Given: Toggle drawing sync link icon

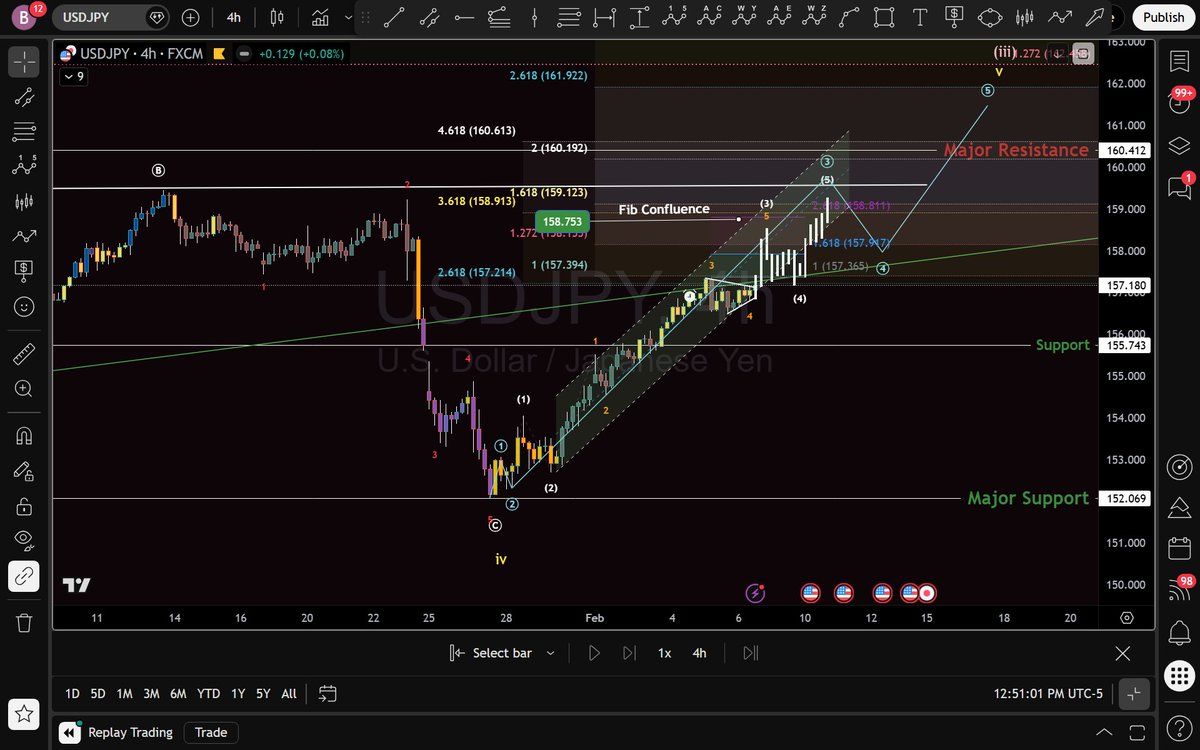Looking at the screenshot, I should tap(25, 575).
